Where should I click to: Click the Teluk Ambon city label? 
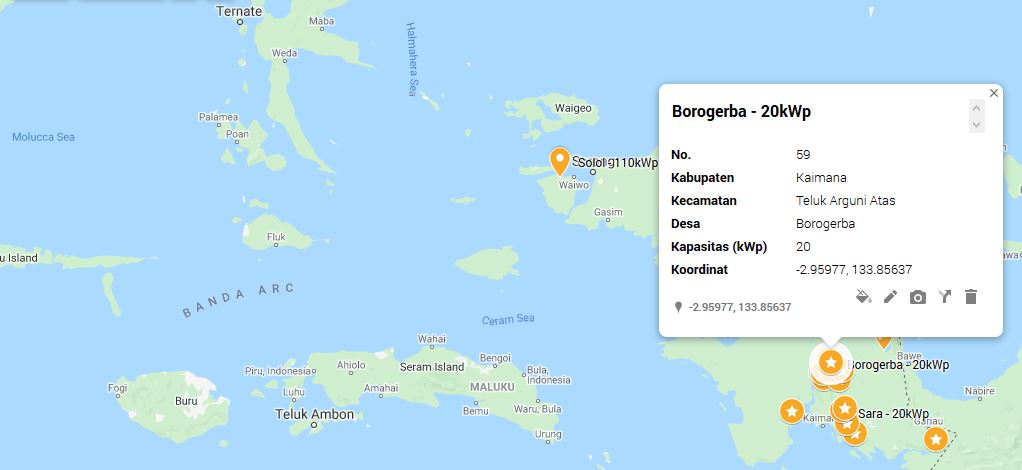click(x=315, y=414)
